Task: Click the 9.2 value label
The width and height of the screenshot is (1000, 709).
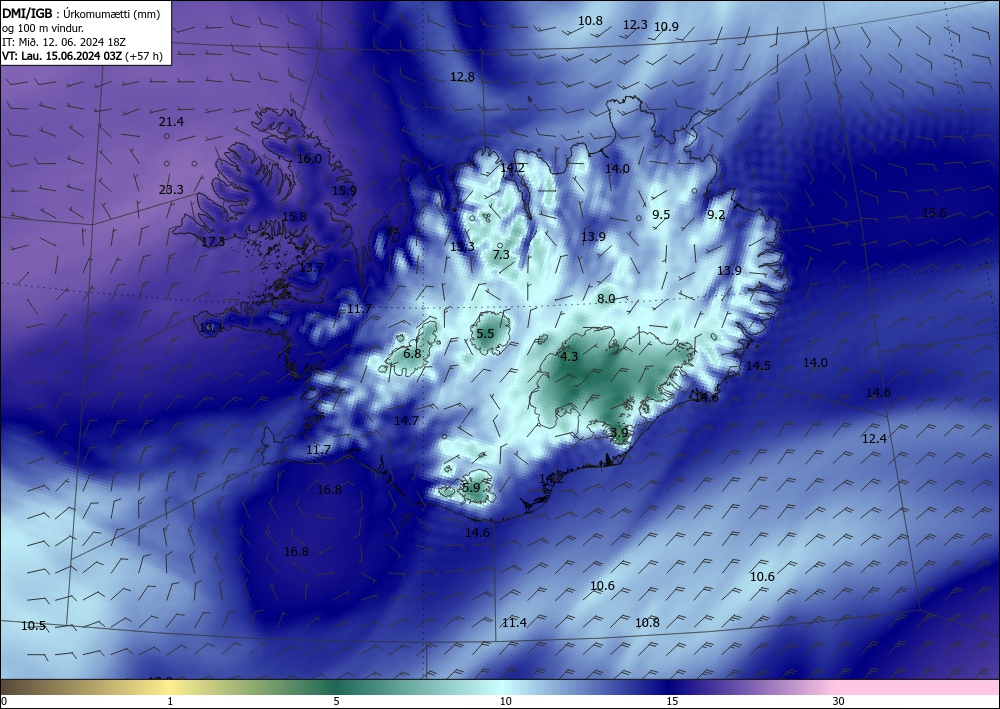Action: point(716,215)
